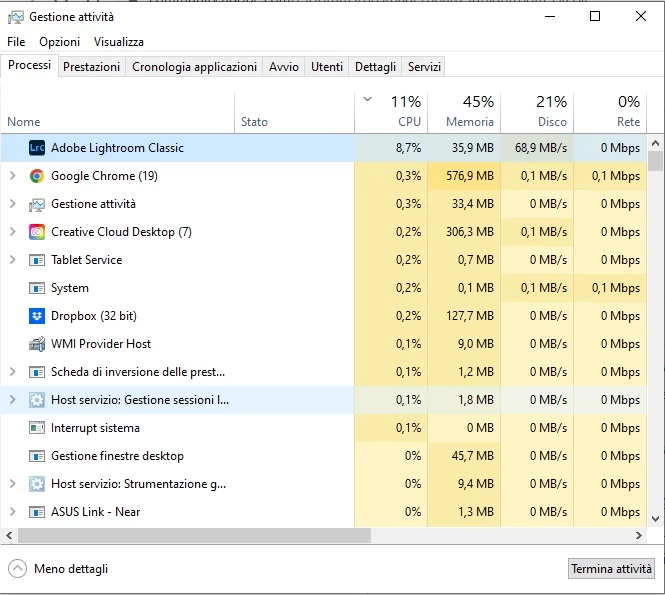
Task: Switch to the Servizi tab
Action: (424, 67)
